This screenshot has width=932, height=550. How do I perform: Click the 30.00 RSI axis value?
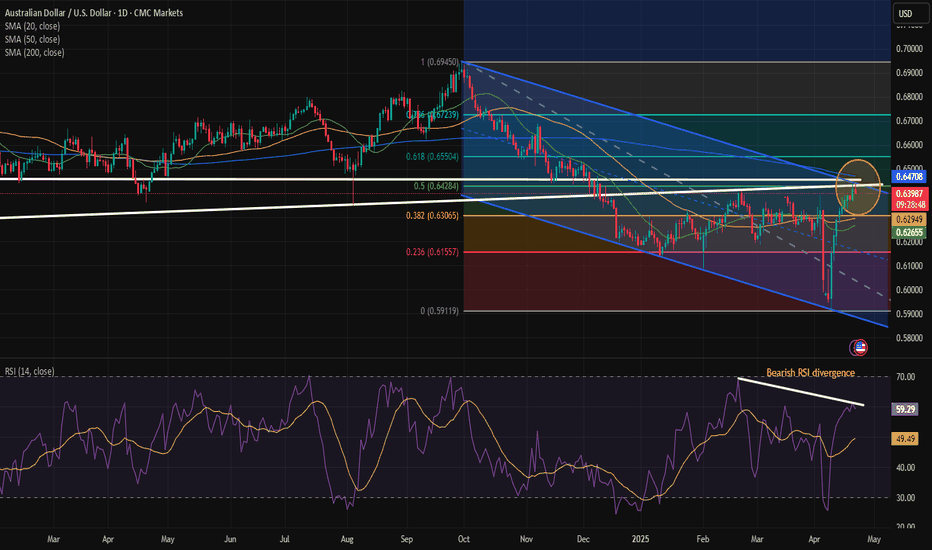(905, 498)
